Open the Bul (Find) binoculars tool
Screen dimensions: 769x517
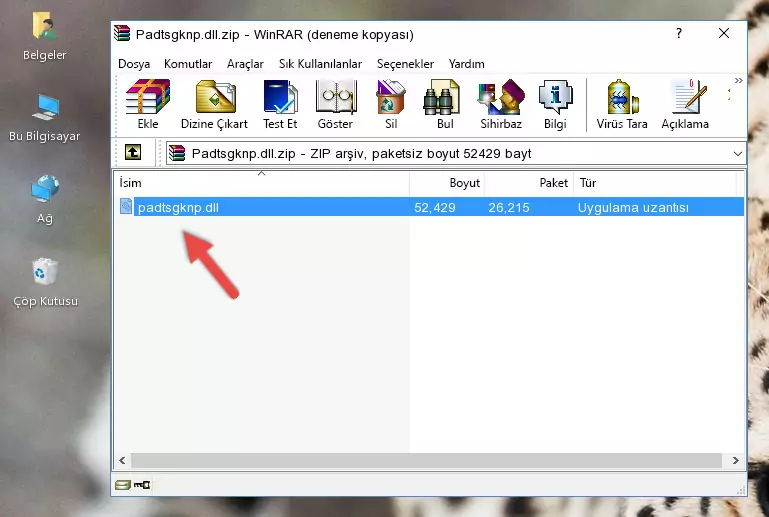445,104
